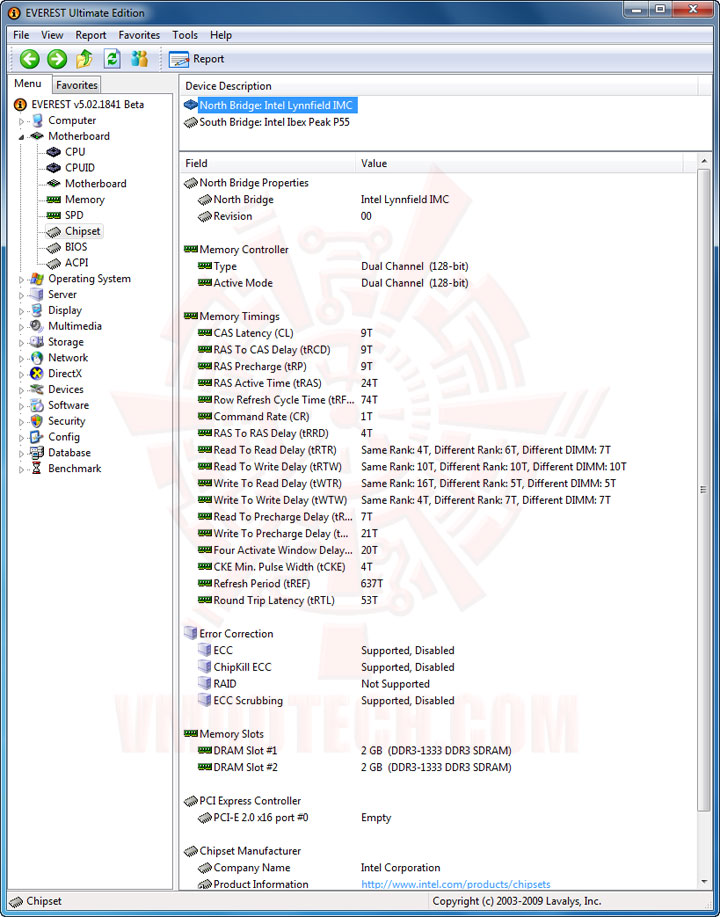This screenshot has height=917, width=720.
Task: Click the Database icon in the tree
Action: pos(37,453)
